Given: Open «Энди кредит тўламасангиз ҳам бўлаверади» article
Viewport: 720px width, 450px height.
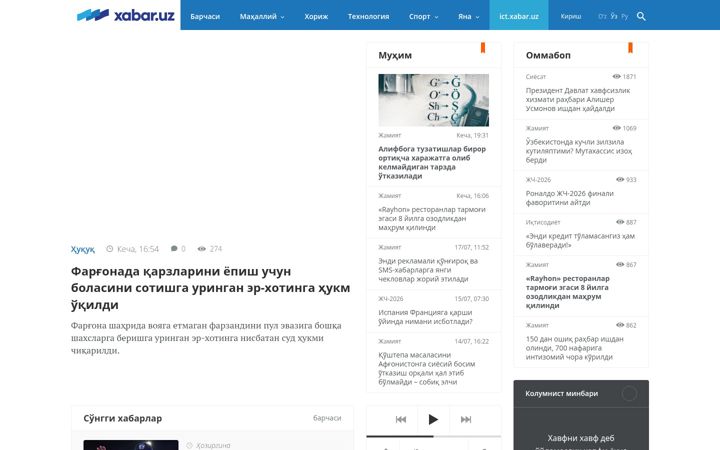Looking at the screenshot, I should 580,240.
